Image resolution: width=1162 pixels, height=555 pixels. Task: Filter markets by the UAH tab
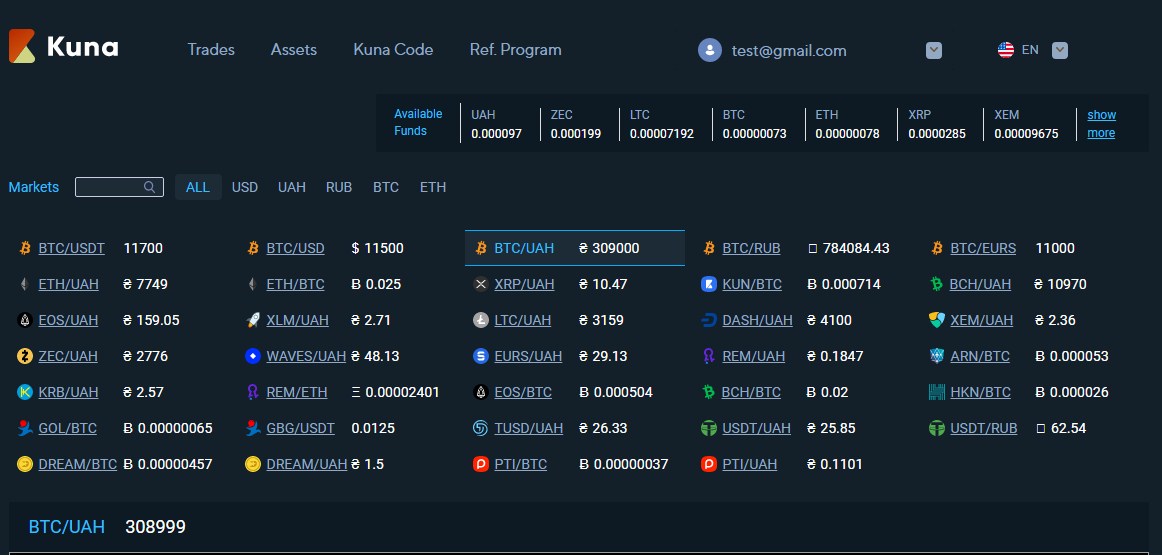pyautogui.click(x=292, y=187)
